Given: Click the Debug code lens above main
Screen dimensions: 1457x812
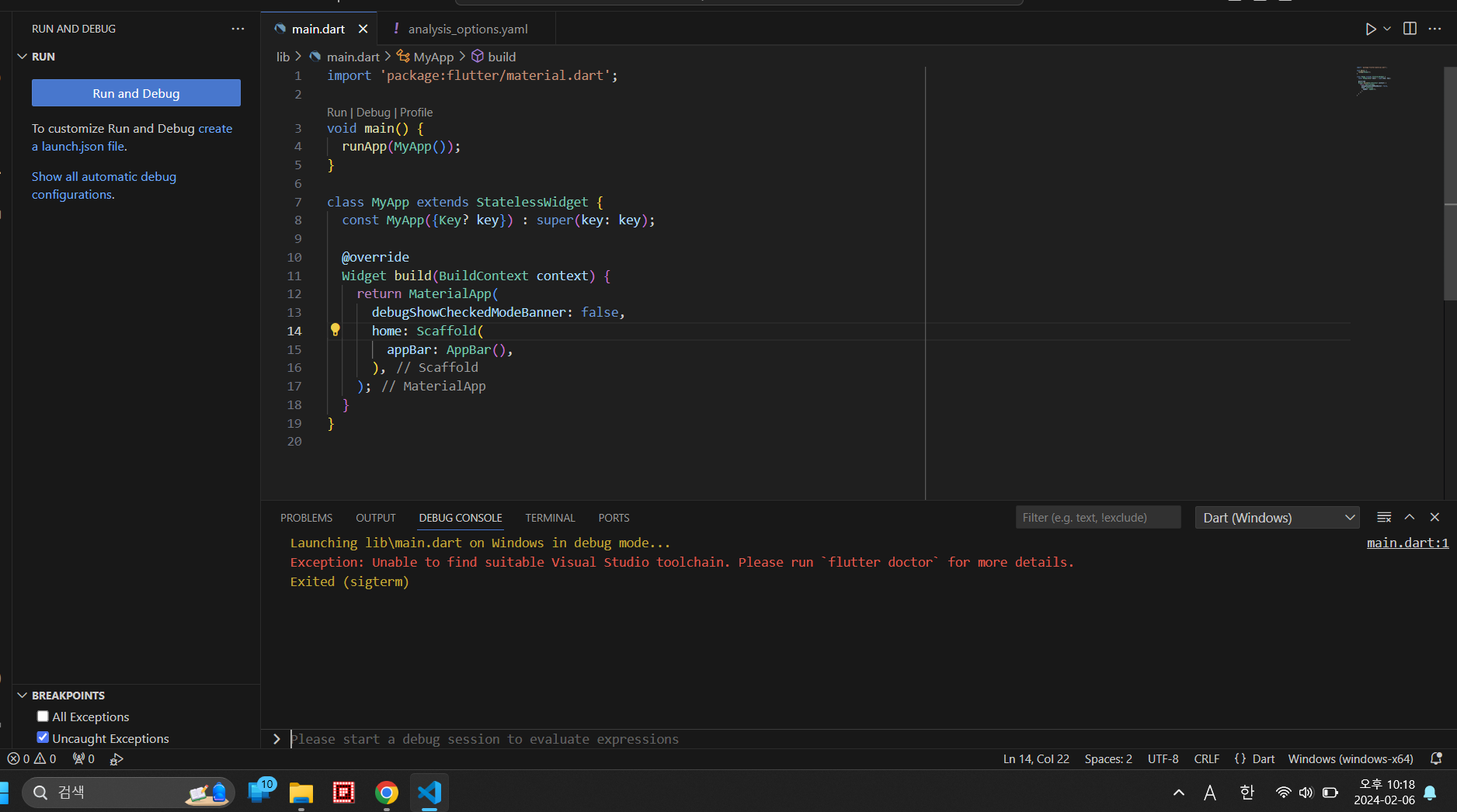Looking at the screenshot, I should [373, 113].
